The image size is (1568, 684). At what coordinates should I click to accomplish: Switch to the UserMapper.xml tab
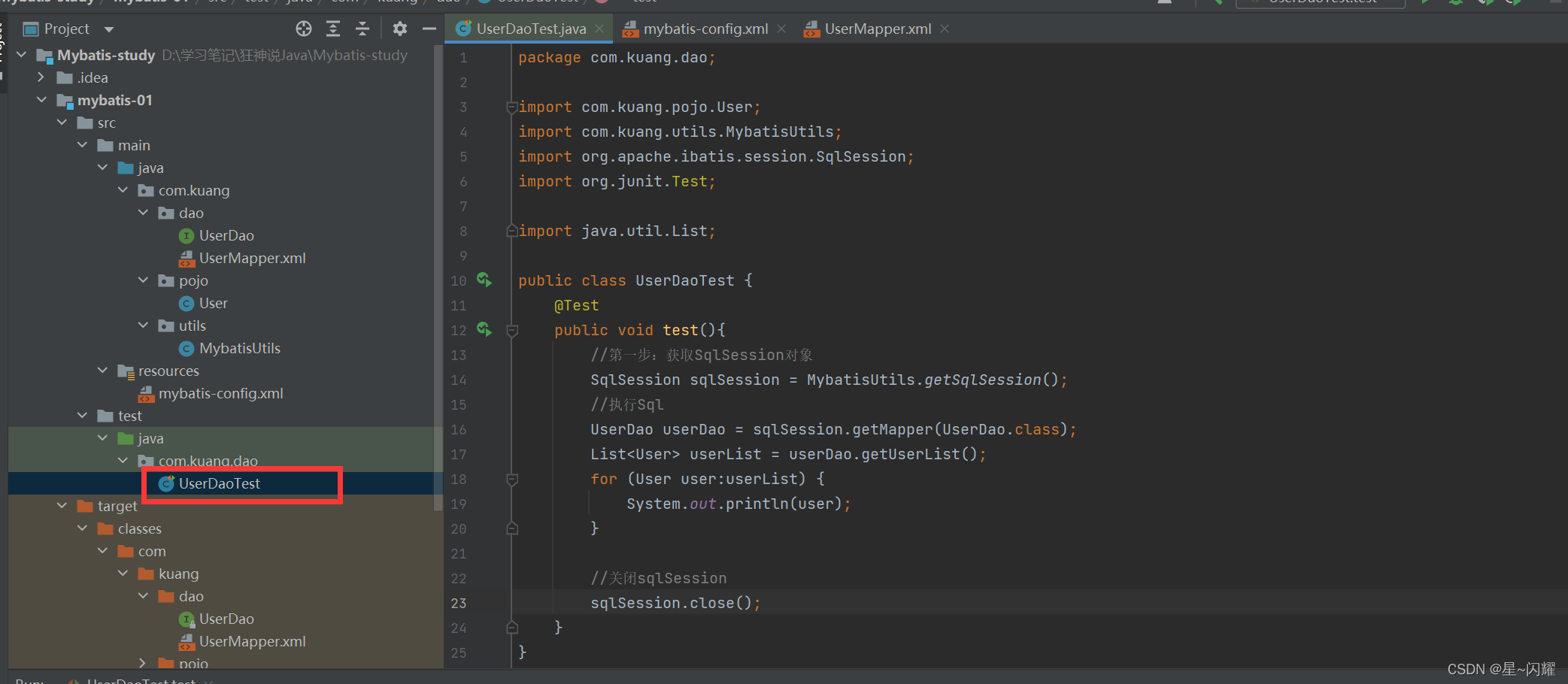pyautogui.click(x=878, y=29)
